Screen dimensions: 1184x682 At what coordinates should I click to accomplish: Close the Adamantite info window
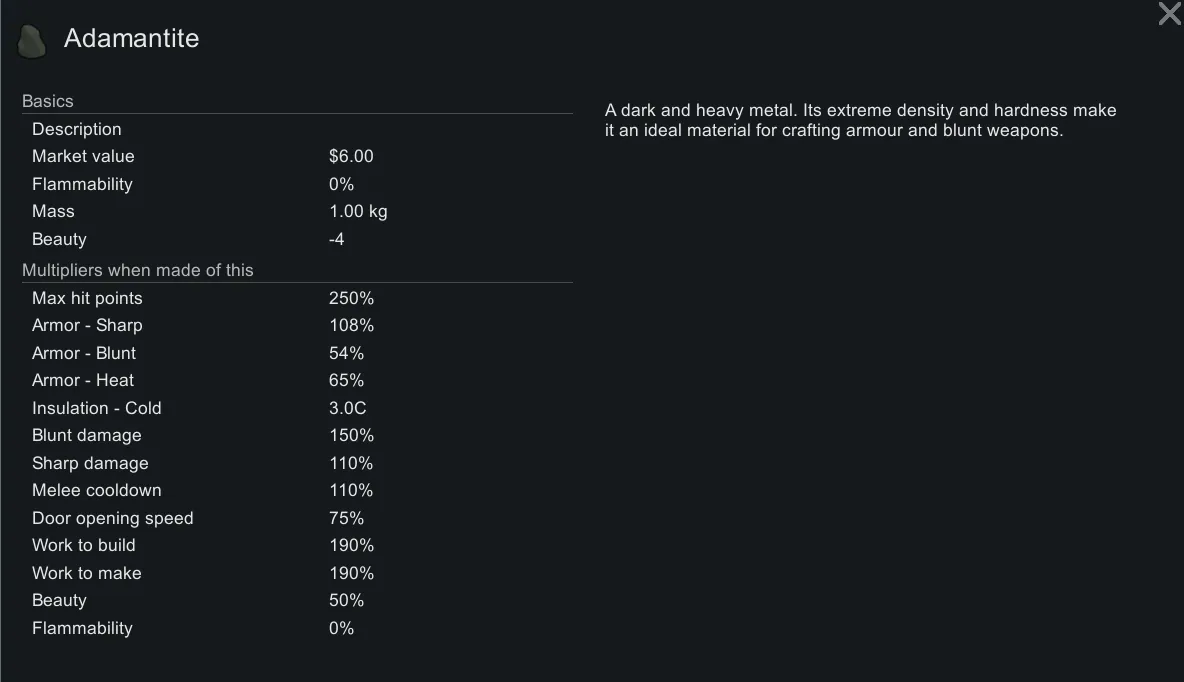(x=1169, y=14)
